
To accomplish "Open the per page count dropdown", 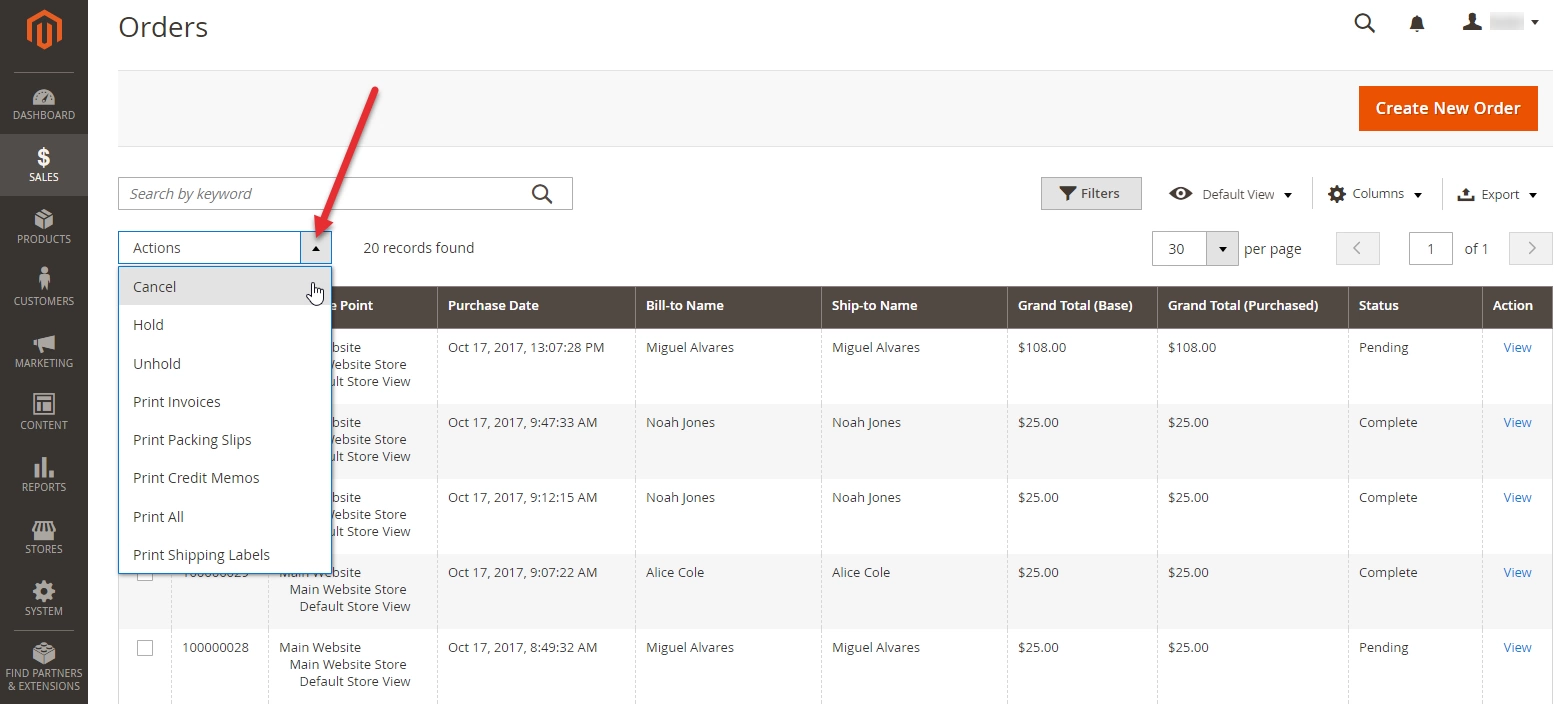I will [1222, 249].
